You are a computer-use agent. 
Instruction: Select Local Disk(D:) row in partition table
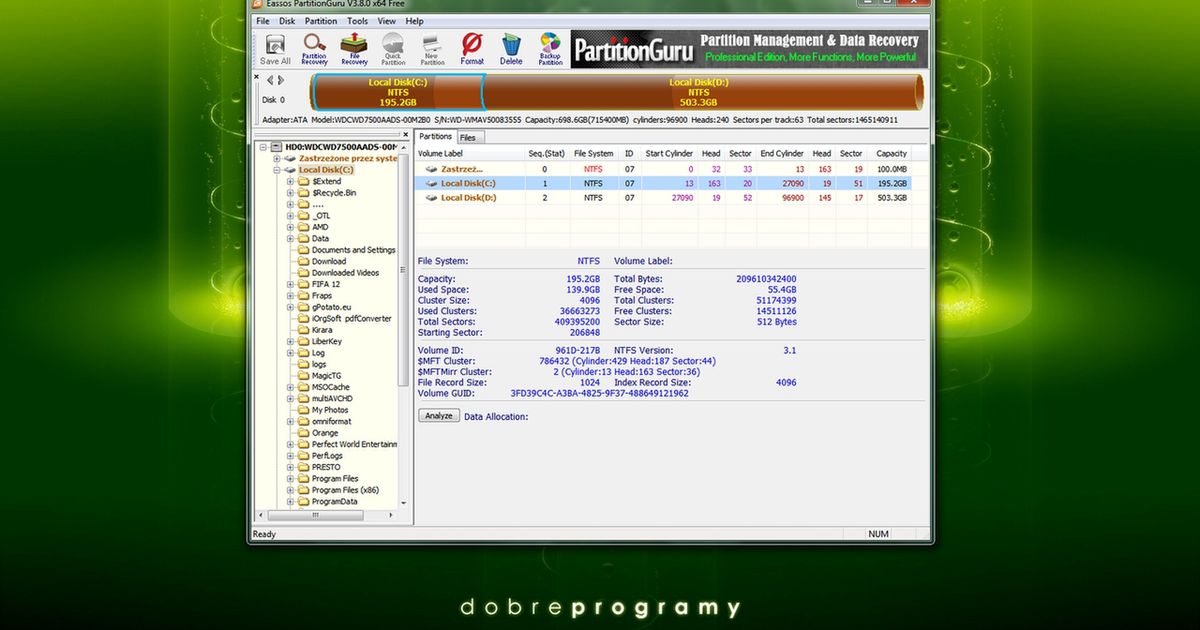[663, 198]
